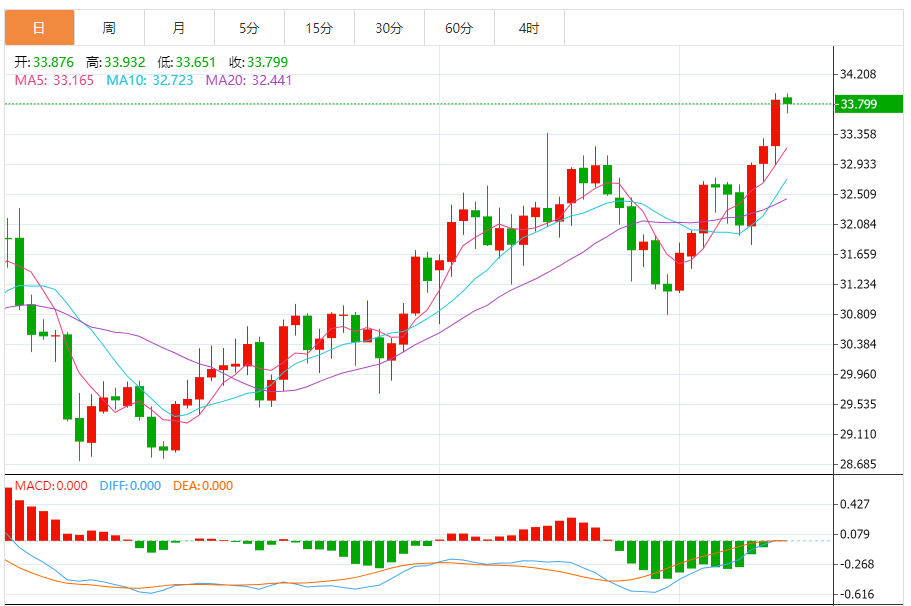911x606 pixels.
Task: Click the MA5: 33.165 indicator label
Action: 54,80
